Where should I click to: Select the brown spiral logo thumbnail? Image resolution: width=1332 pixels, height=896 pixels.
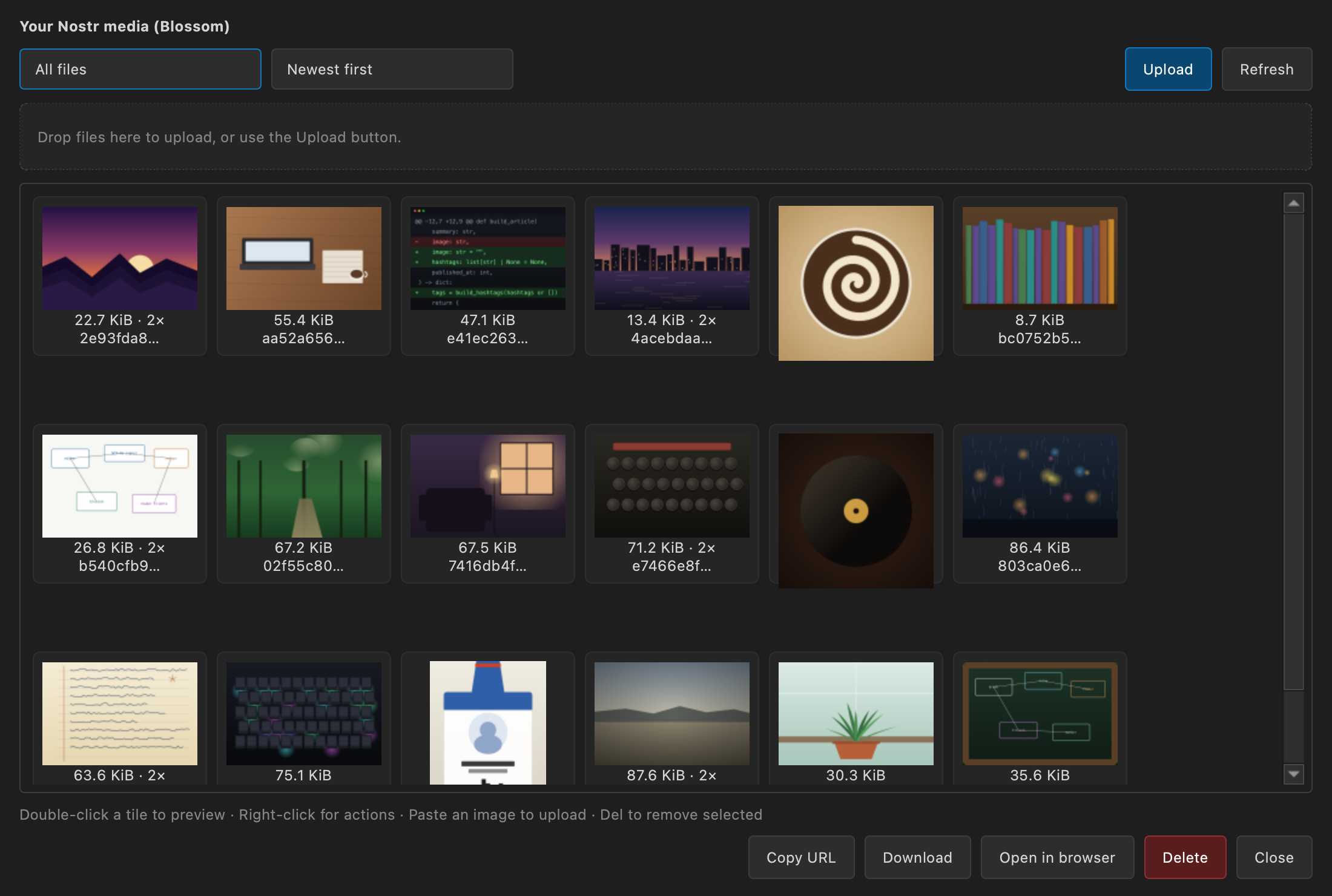coord(856,283)
